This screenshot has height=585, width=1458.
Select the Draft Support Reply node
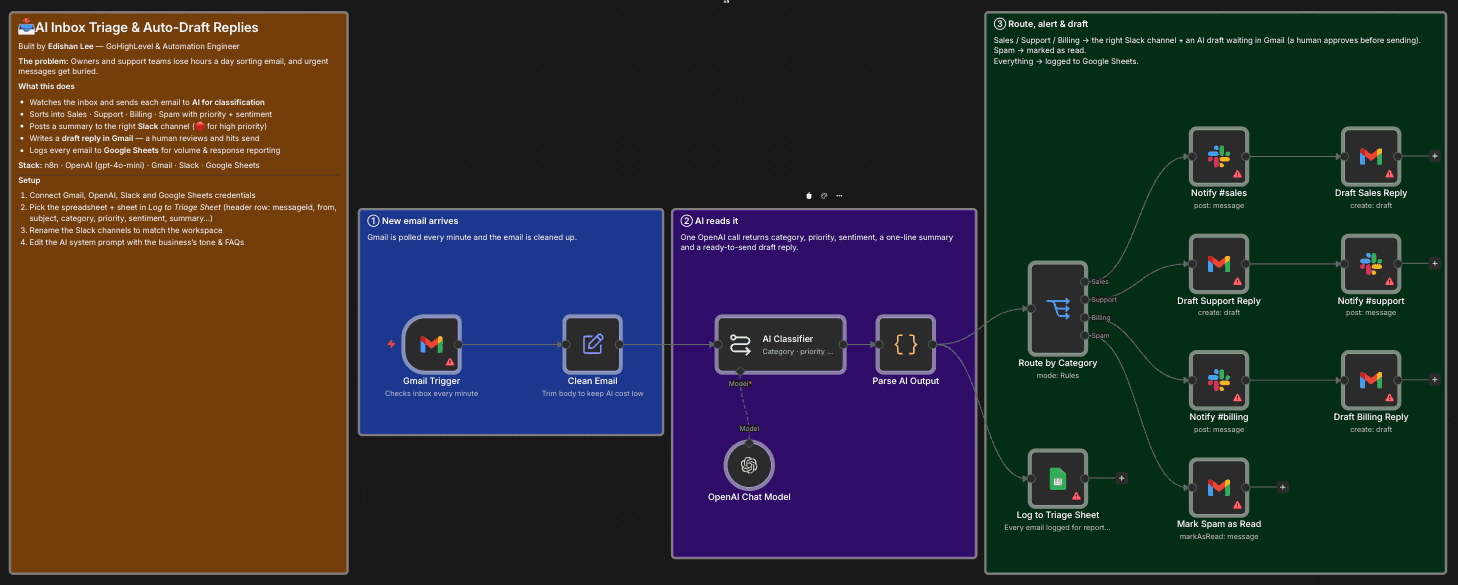click(x=1218, y=264)
